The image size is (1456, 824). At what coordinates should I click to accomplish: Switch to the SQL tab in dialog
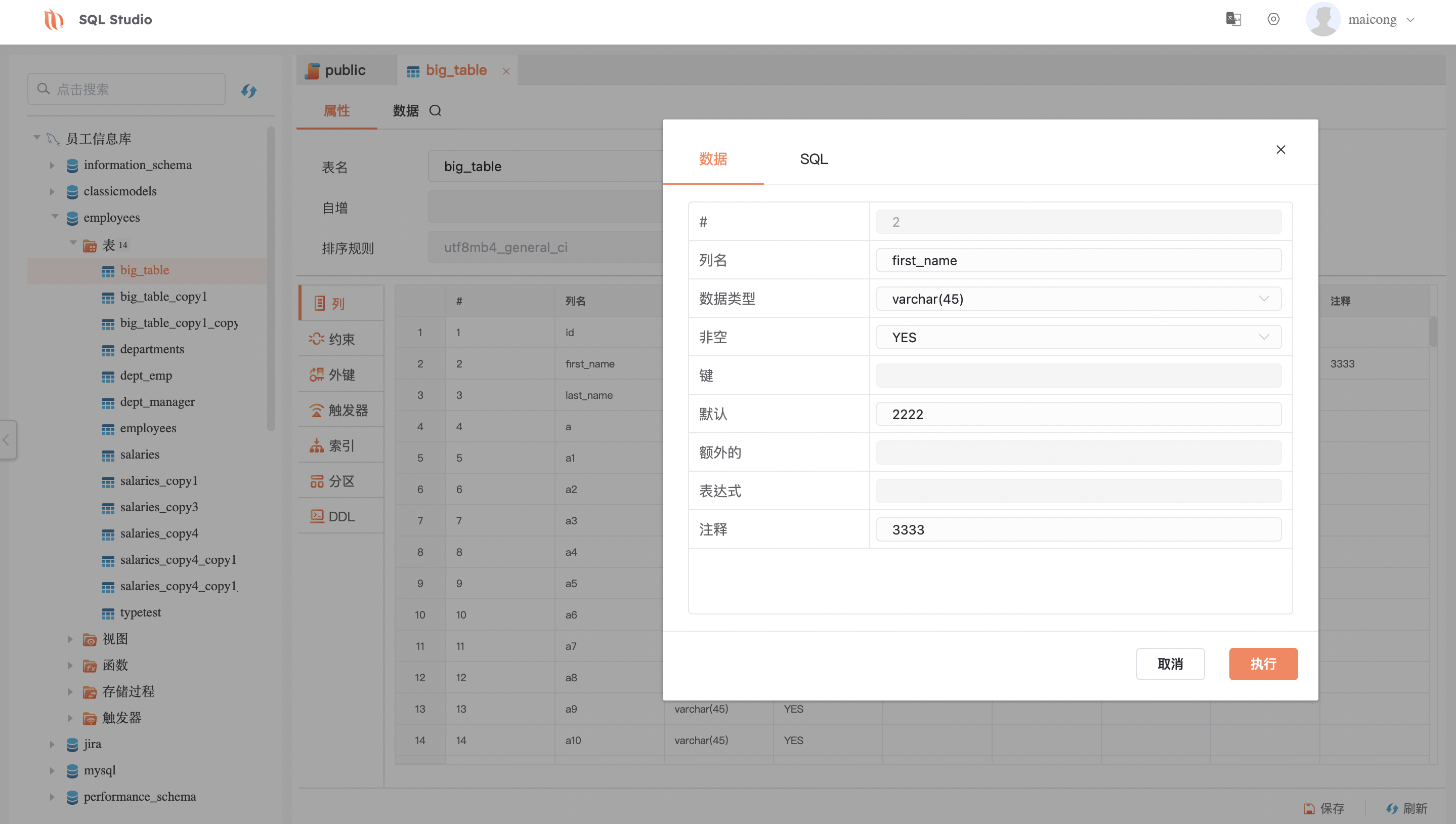coord(813,159)
